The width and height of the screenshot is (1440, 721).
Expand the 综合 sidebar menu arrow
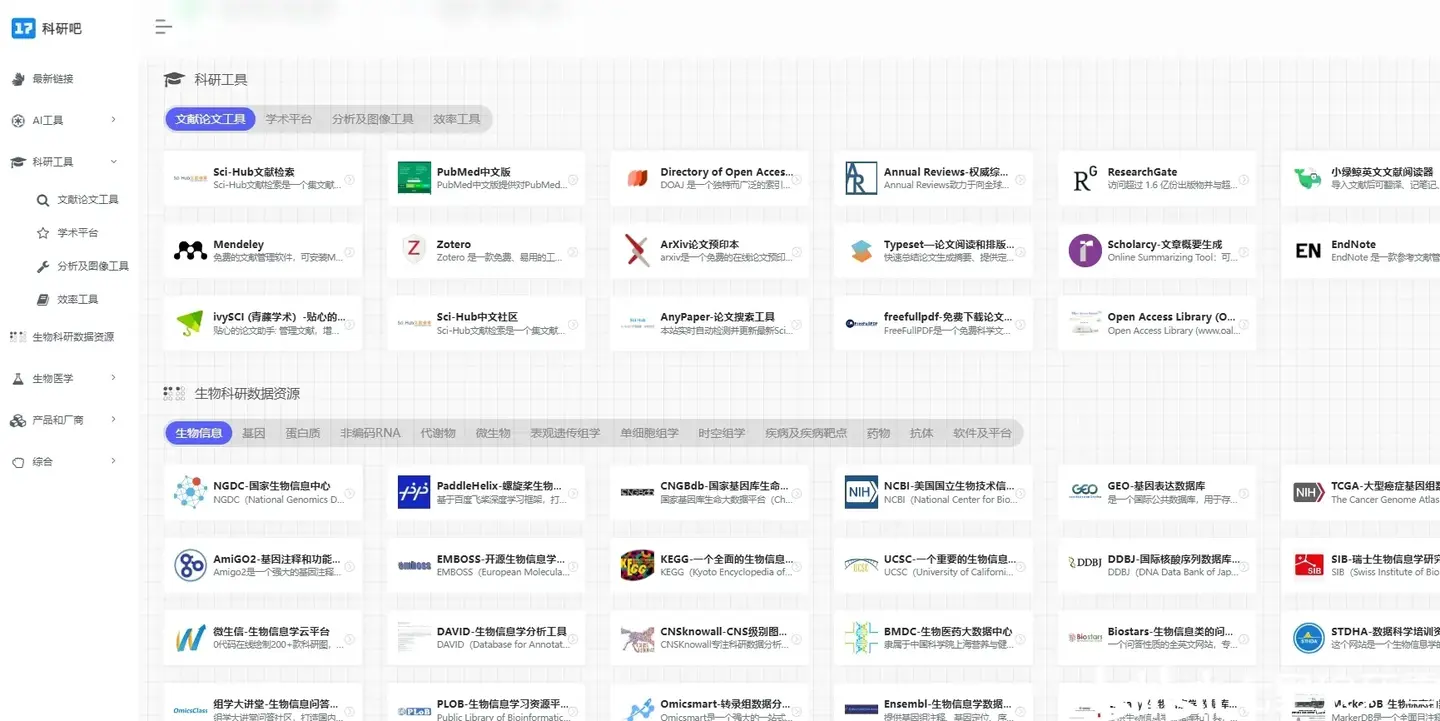(x=113, y=462)
